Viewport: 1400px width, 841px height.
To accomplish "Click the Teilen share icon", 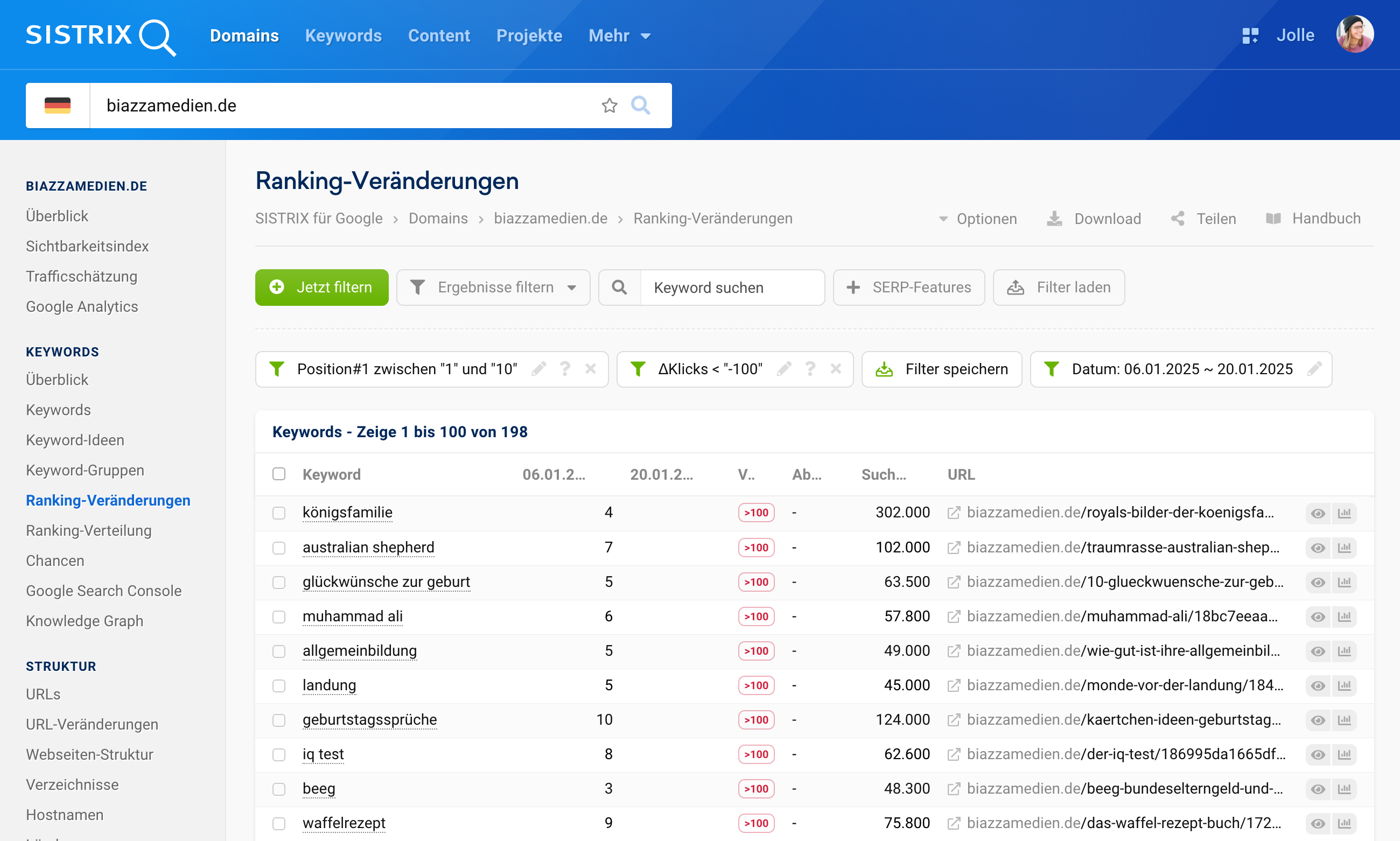I will pyautogui.click(x=1178, y=219).
